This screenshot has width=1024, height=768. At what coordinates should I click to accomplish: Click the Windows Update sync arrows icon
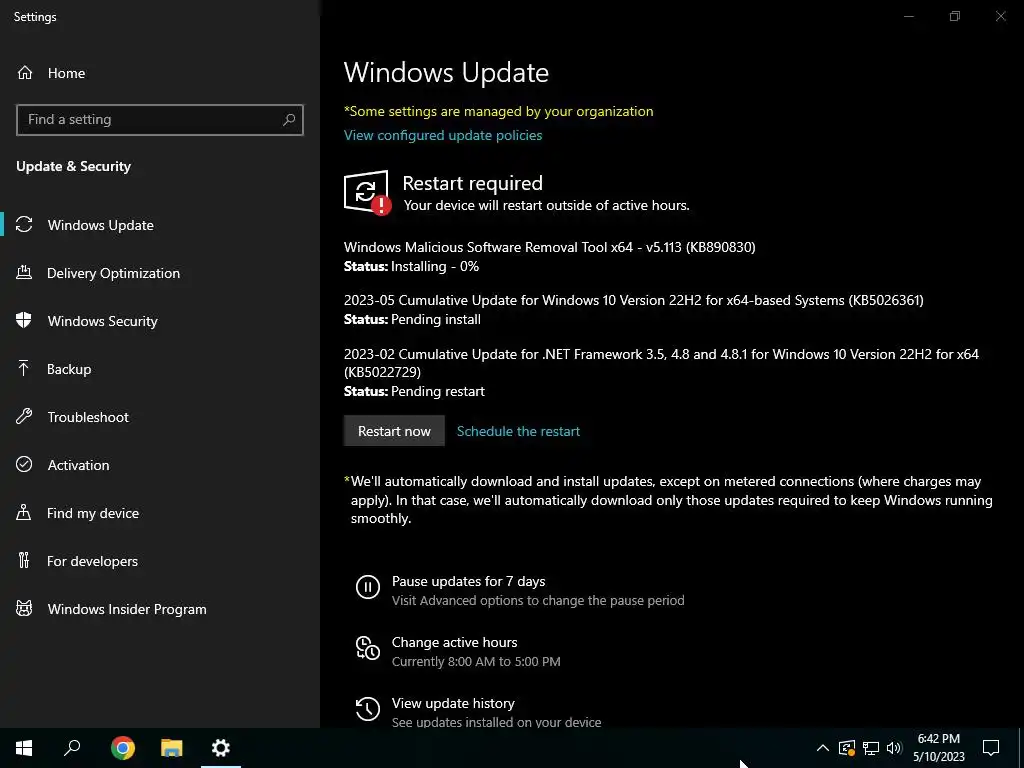[24, 225]
